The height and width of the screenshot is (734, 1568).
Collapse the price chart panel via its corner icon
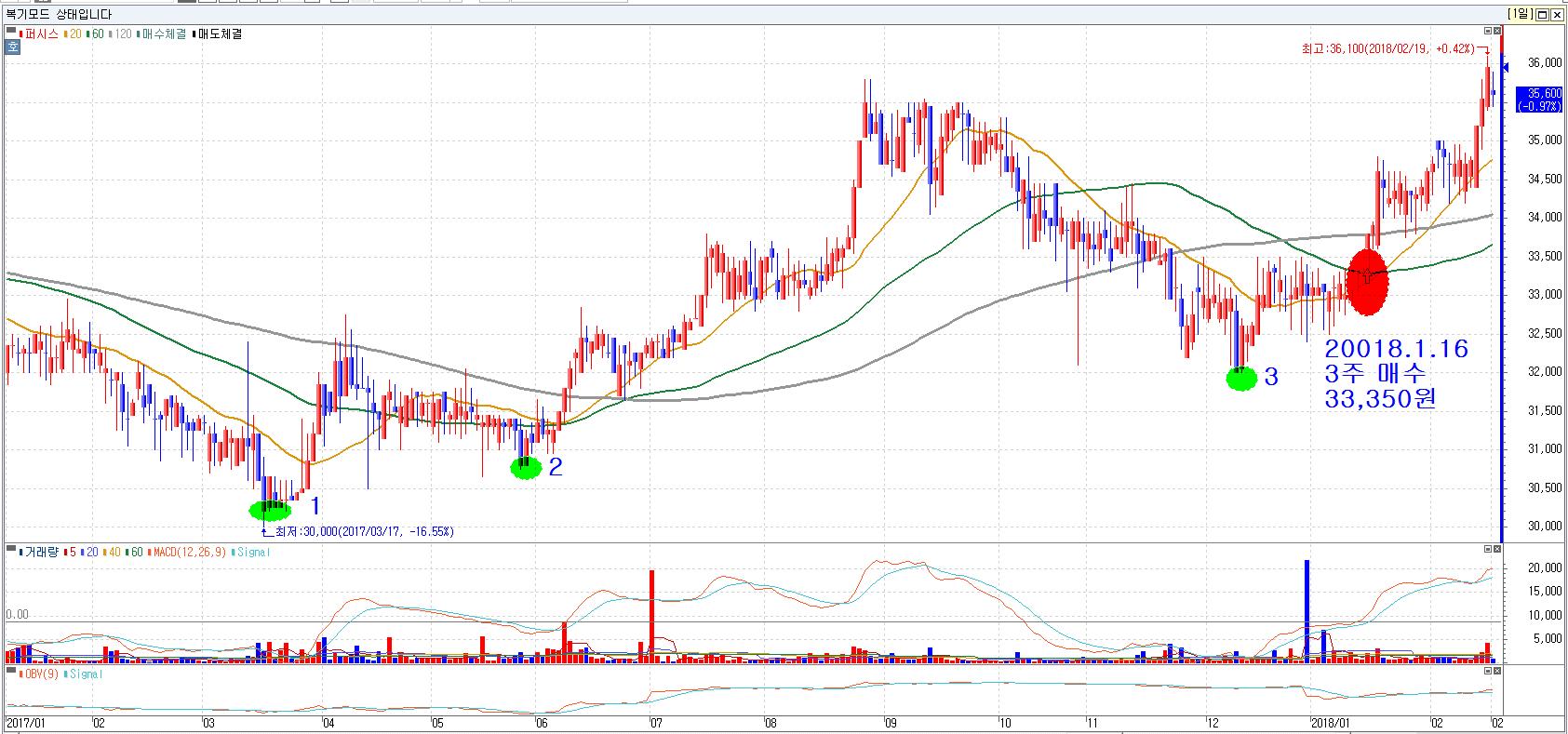10,30
